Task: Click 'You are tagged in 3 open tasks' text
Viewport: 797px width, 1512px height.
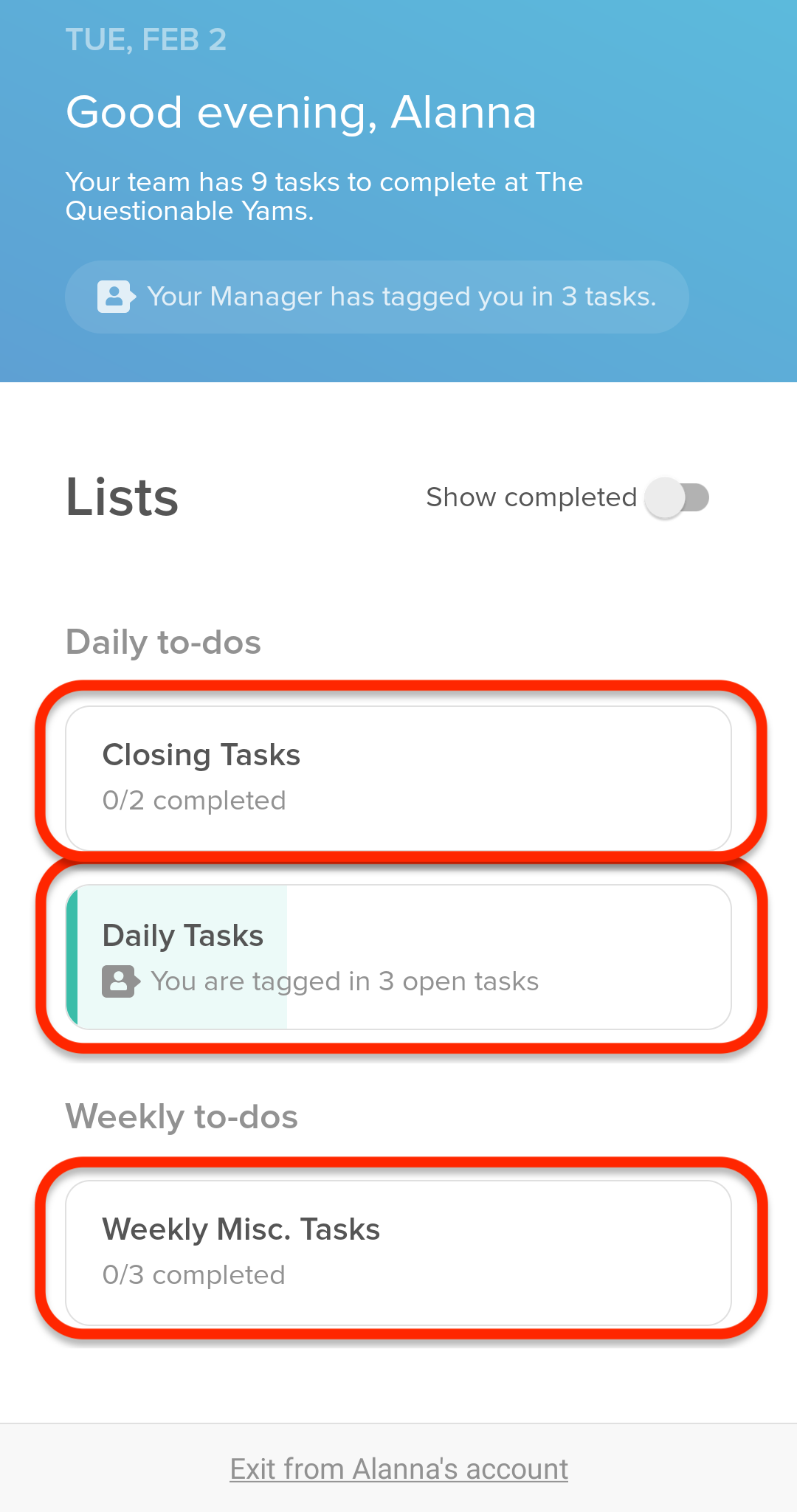Action: (x=345, y=981)
